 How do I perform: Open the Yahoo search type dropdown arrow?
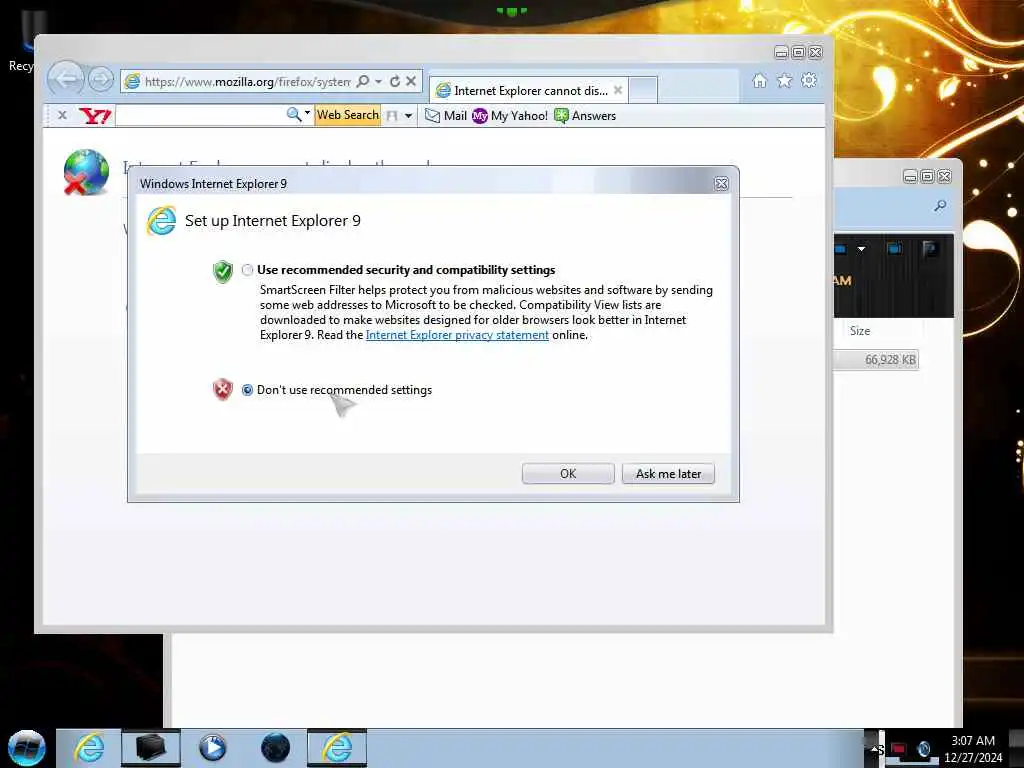[x=308, y=114]
